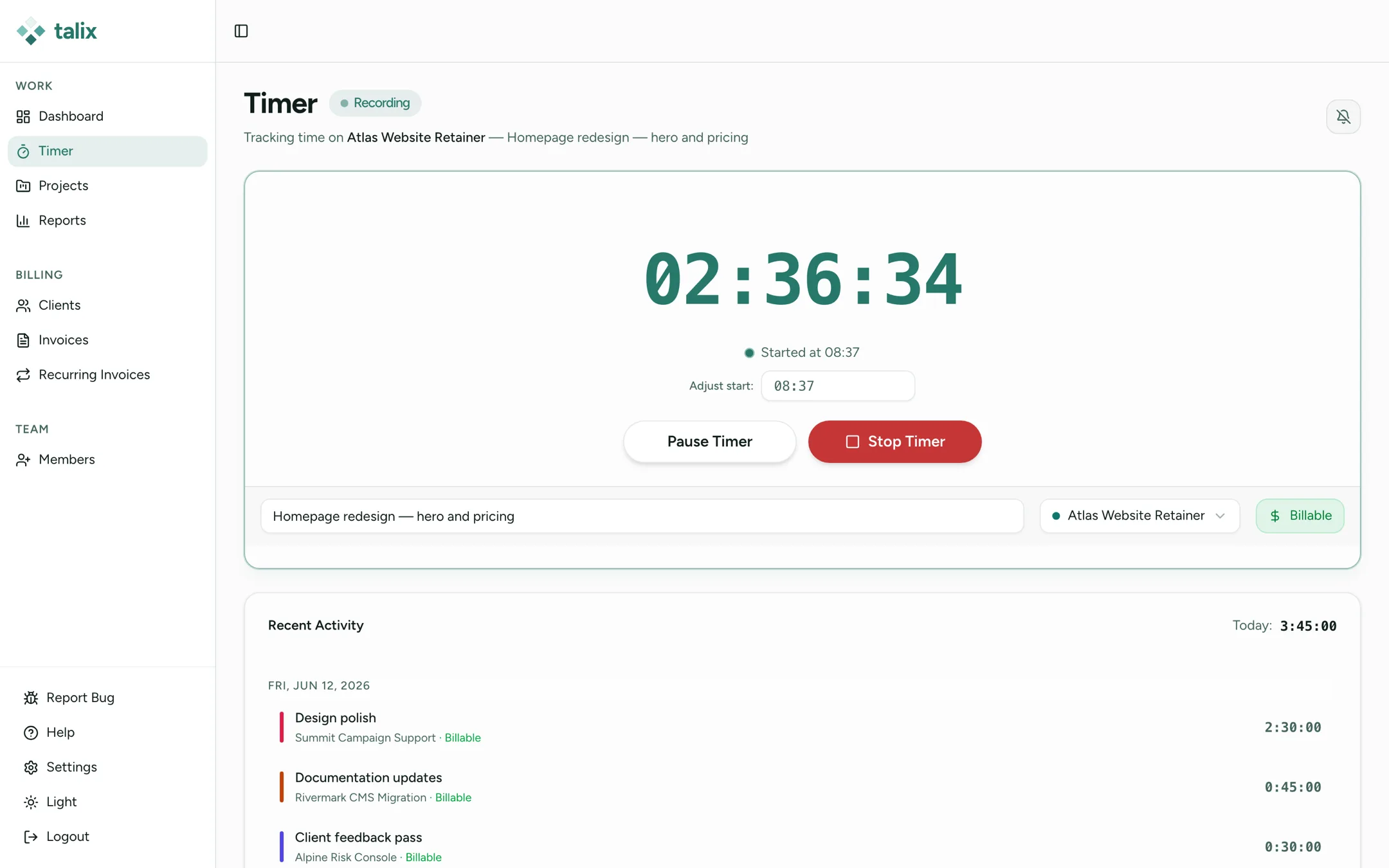This screenshot has width=1389, height=868.
Task: Click the Atlas Website Retainer heading link
Action: tap(416, 138)
